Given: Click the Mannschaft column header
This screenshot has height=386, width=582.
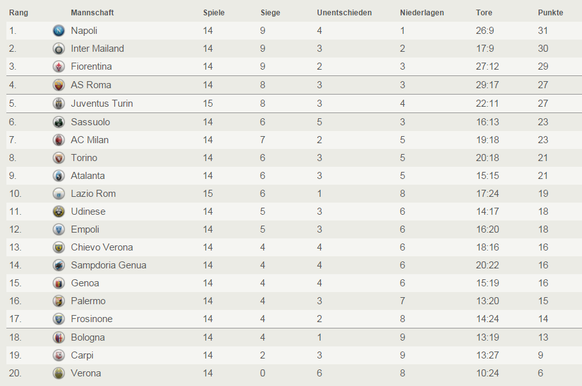Looking at the screenshot, I should pyautogui.click(x=92, y=13).
